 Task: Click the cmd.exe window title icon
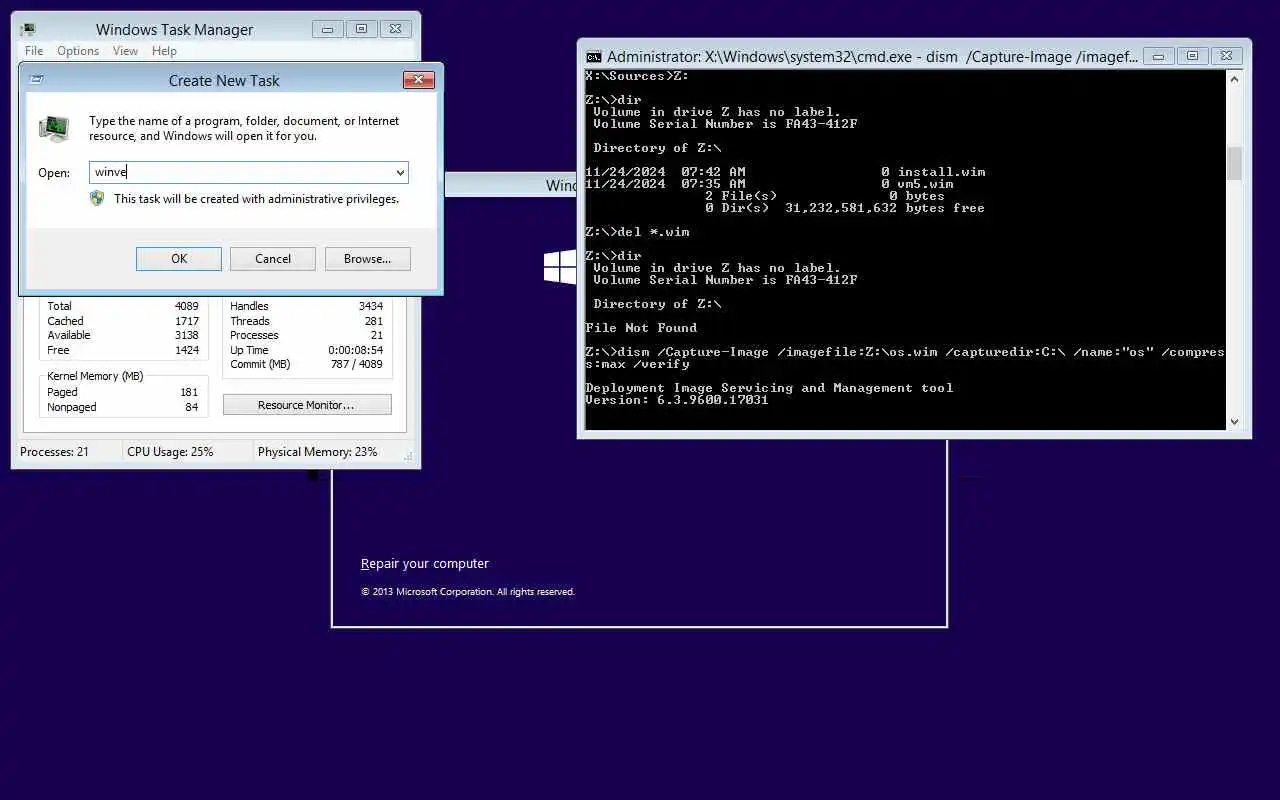(x=593, y=57)
